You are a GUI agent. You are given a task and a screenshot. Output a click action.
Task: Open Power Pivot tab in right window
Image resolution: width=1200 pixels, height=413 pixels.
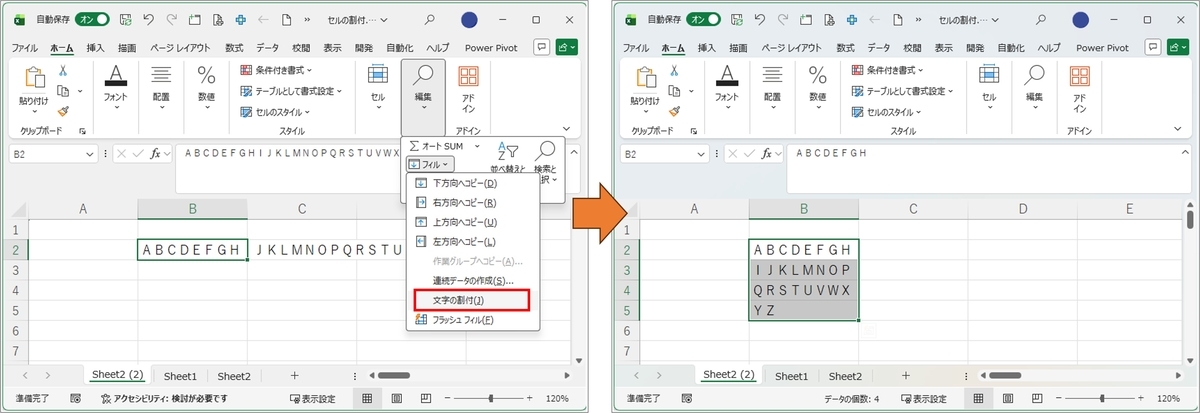click(x=1102, y=47)
